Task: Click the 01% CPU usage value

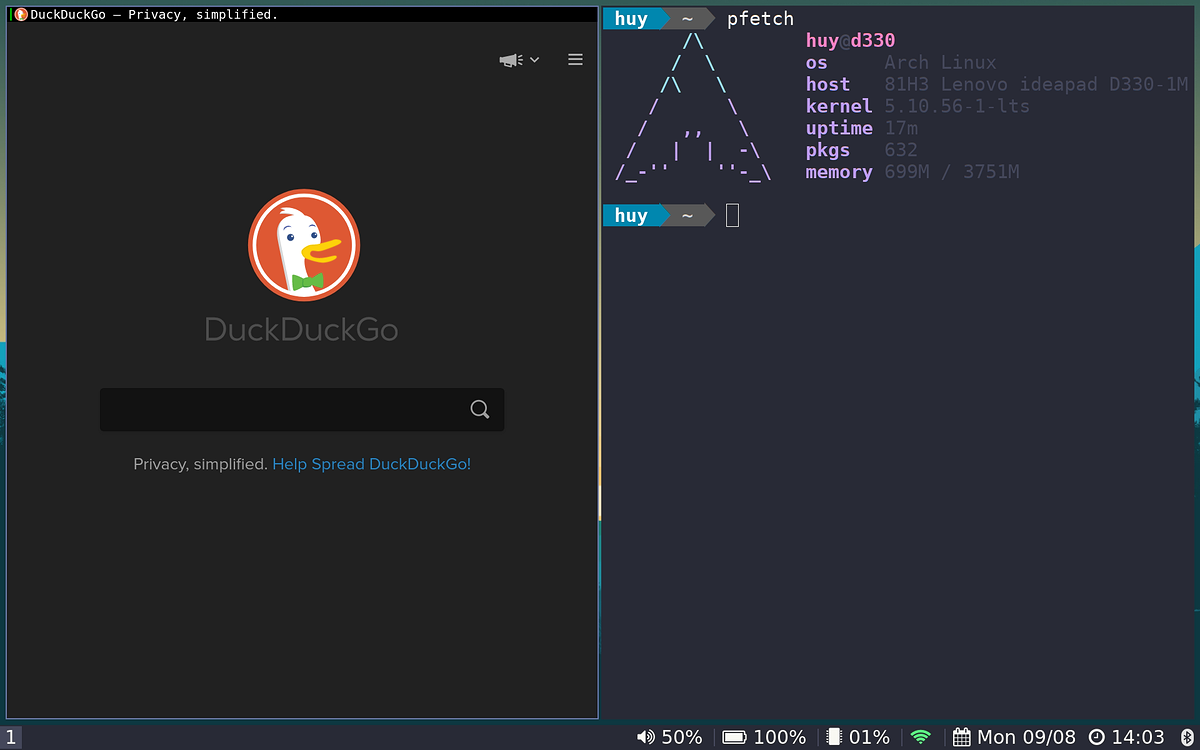Action: 869,737
